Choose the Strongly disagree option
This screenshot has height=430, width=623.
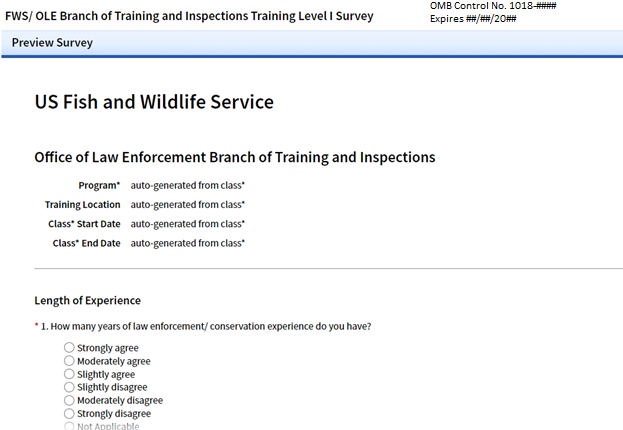coord(69,413)
